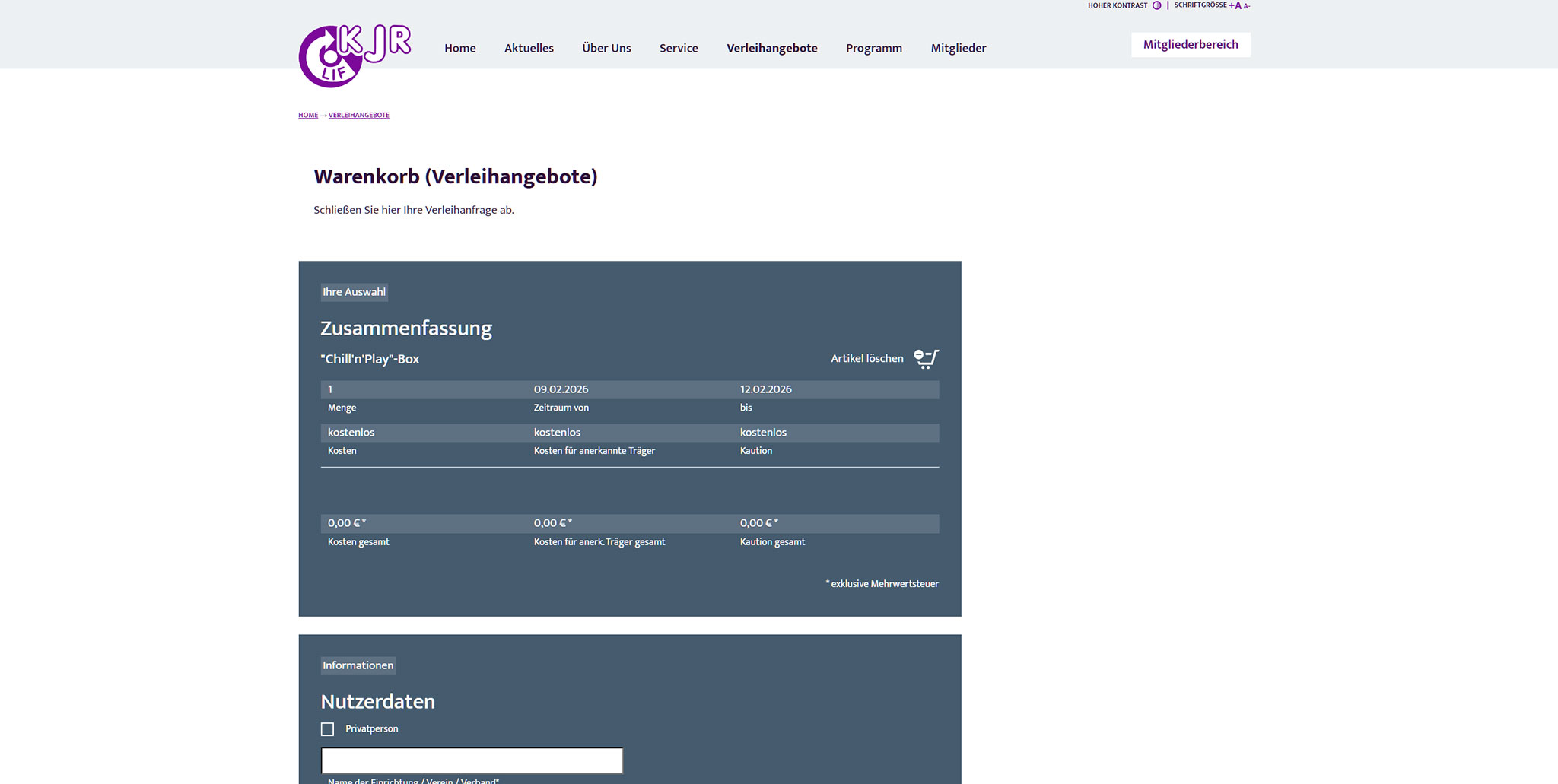Image resolution: width=1558 pixels, height=784 pixels.
Task: Expand the Über Uns menu
Action: tap(606, 48)
